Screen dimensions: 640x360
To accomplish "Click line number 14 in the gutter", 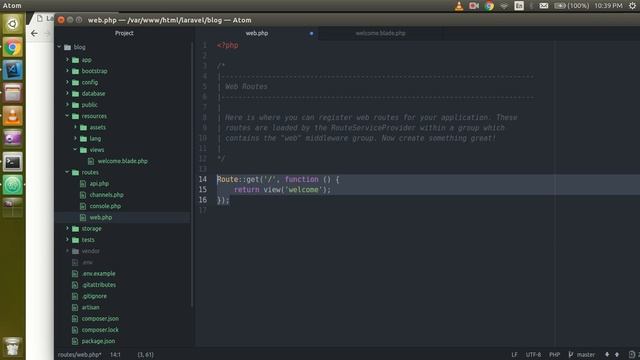I will 203,179.
